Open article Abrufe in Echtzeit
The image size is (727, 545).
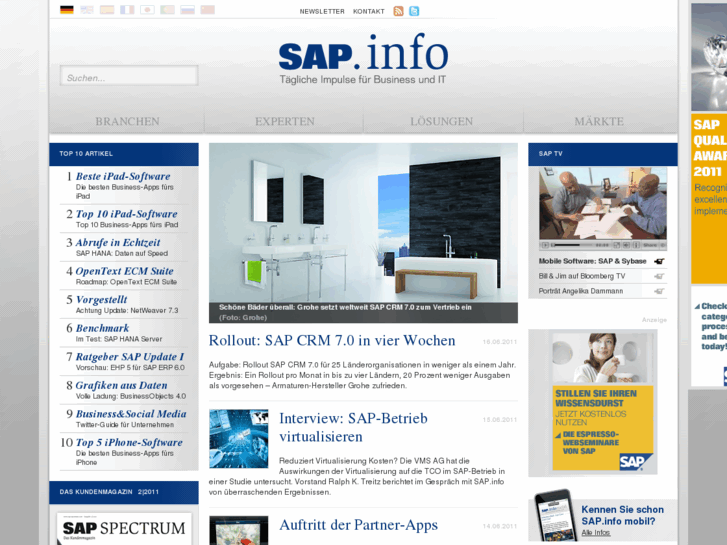coord(118,243)
